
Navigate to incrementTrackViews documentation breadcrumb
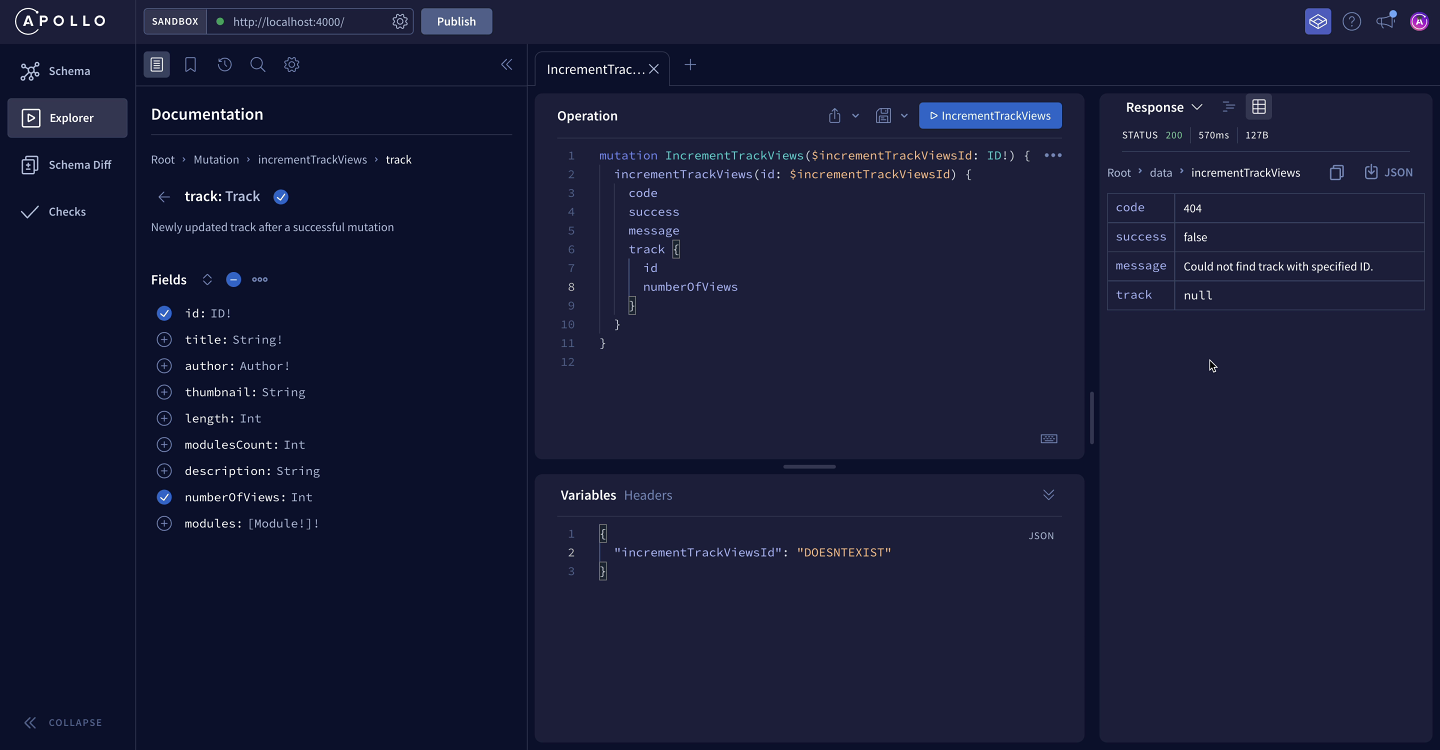point(312,160)
